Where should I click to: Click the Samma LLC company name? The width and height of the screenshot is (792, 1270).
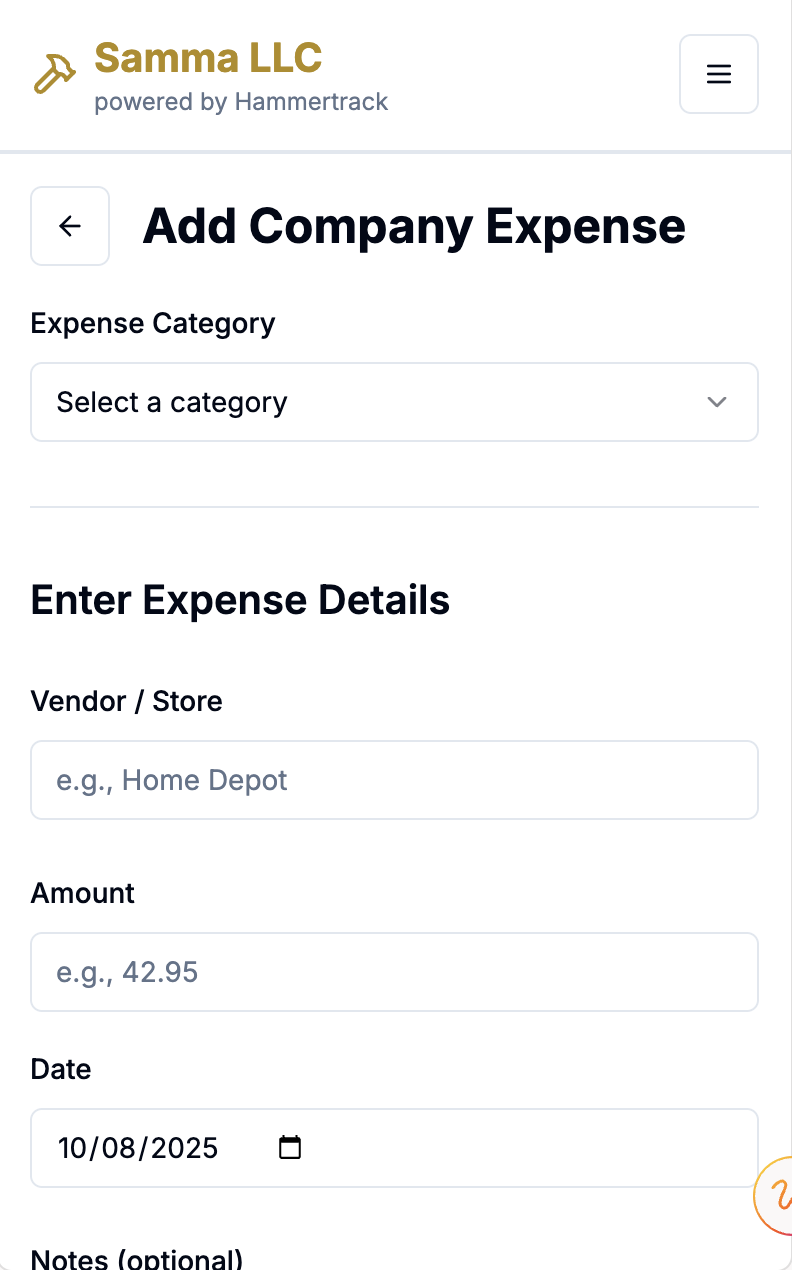(208, 58)
